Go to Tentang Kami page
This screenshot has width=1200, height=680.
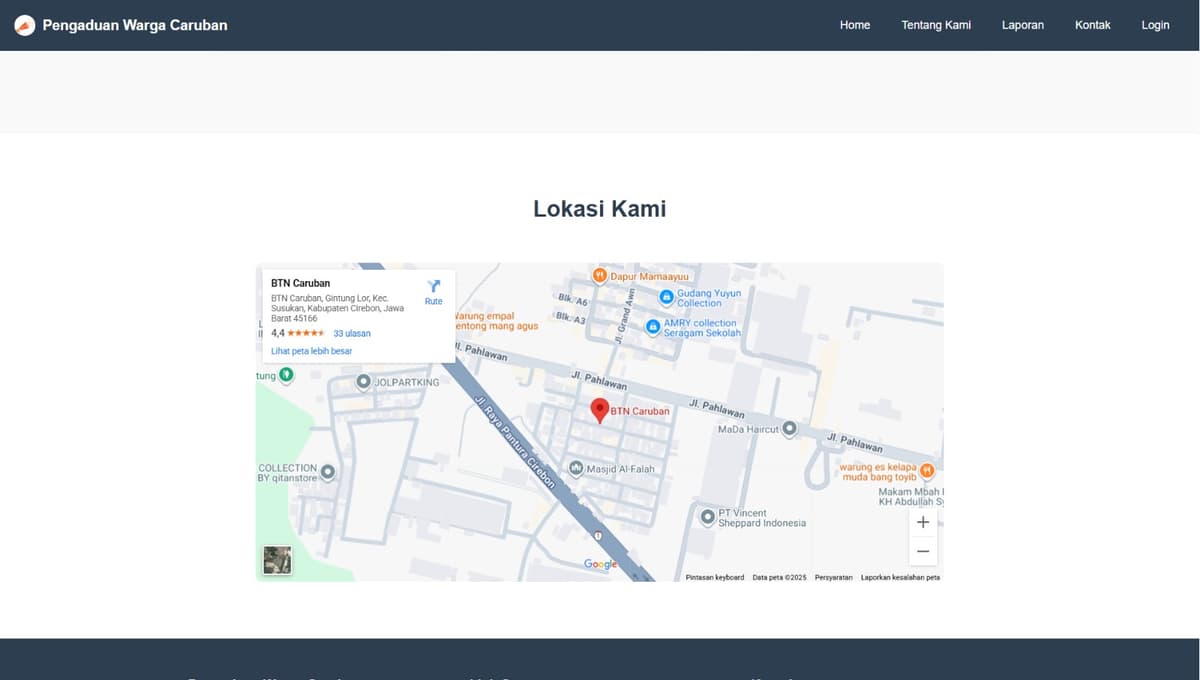pyautogui.click(x=936, y=25)
